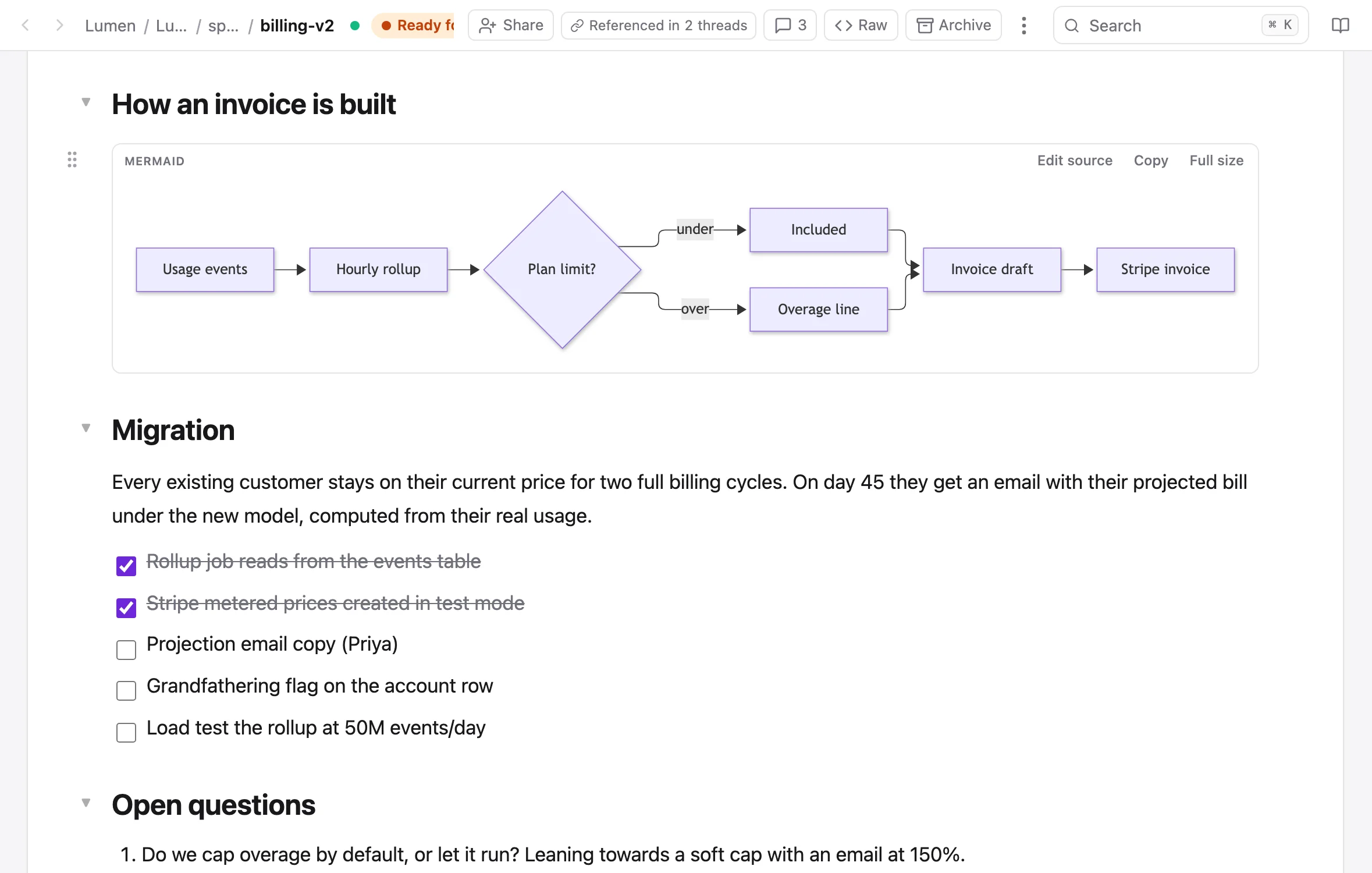Click the 'Included' diagram node
The height and width of the screenshot is (873, 1372).
tap(819, 230)
